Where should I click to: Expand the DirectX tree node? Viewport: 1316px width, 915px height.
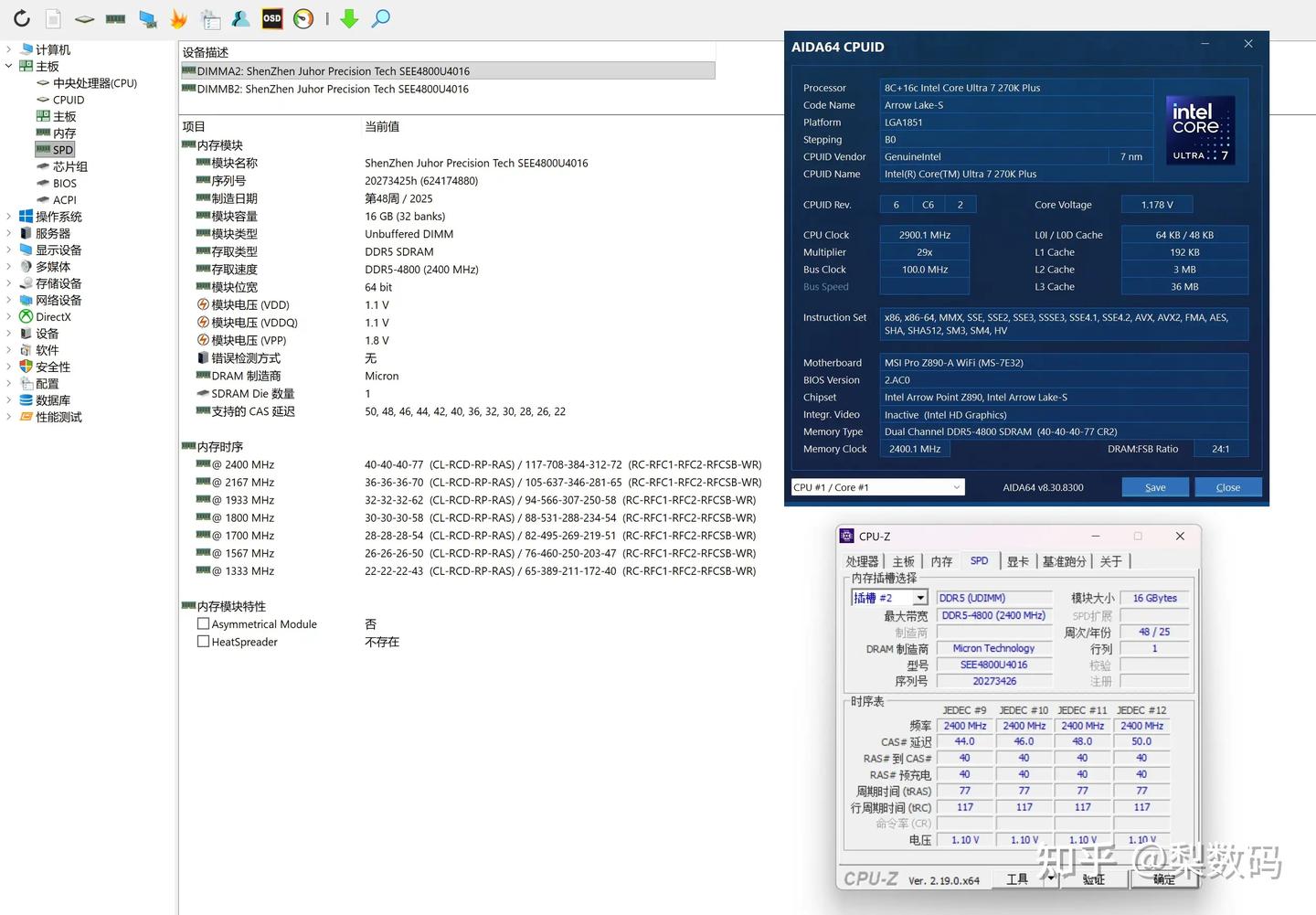click(9, 316)
